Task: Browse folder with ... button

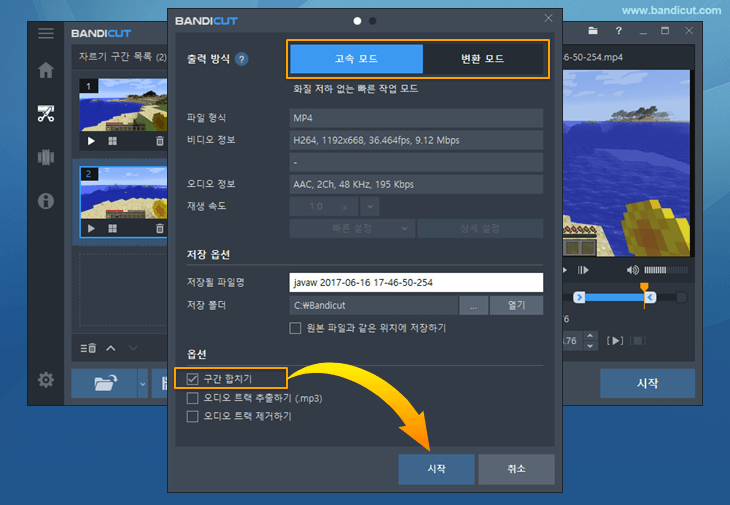Action: pyautogui.click(x=473, y=305)
